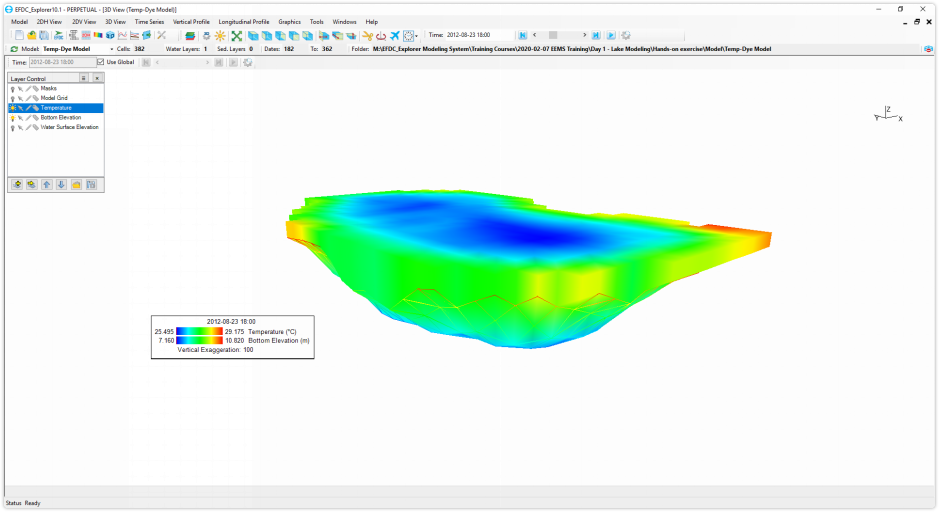Show the Water Surface Elevation layer
Image resolution: width=941 pixels, height=514 pixels.
pos(13,127)
